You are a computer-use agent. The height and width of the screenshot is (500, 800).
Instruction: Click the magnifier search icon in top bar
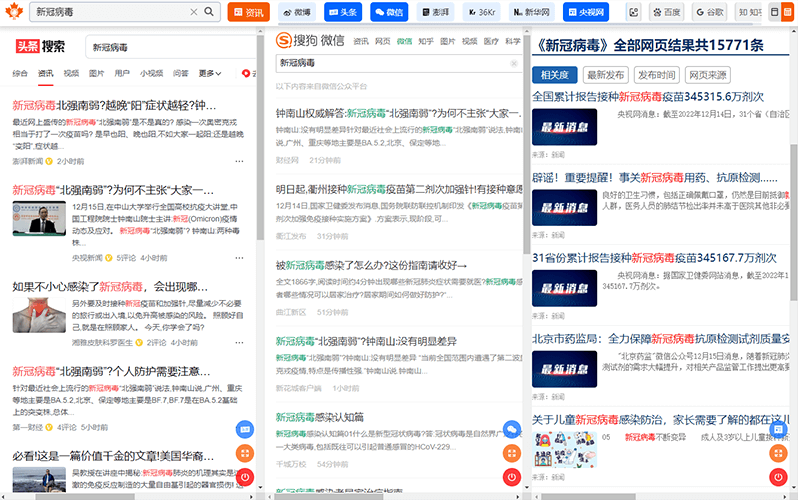pos(209,11)
